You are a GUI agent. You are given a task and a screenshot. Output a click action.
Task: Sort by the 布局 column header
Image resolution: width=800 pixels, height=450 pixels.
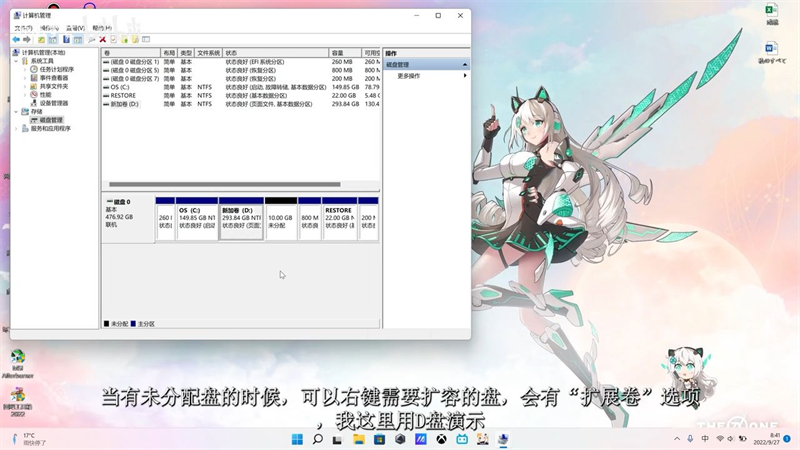[169, 53]
